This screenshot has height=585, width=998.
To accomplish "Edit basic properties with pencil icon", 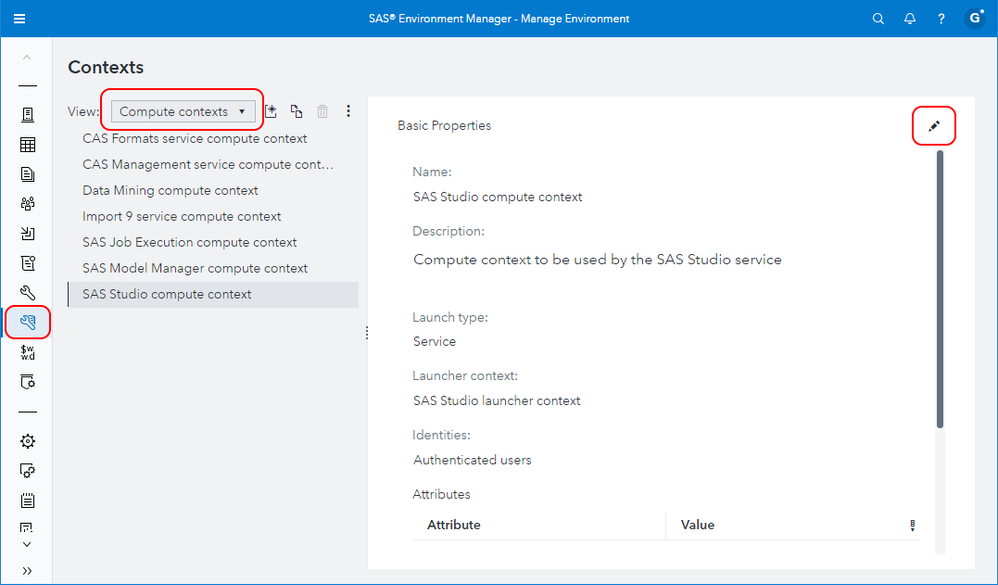I will click(934, 126).
